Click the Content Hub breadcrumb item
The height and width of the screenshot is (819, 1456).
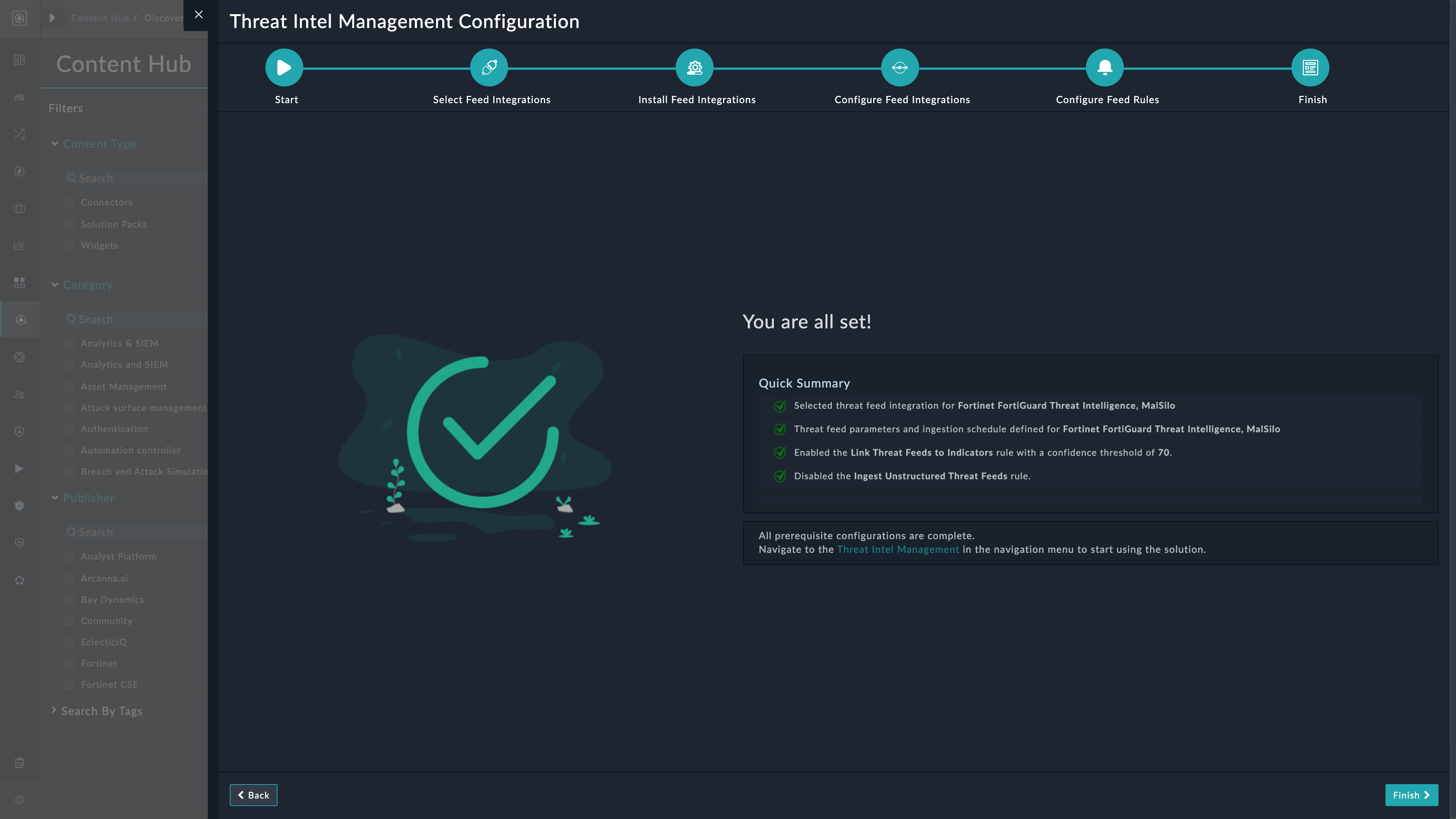(x=99, y=18)
